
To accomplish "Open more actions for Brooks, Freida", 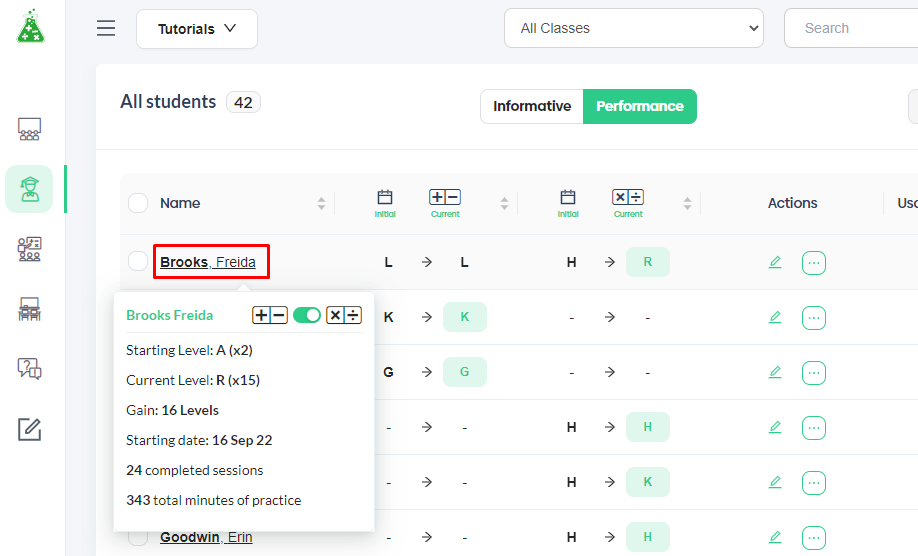I will (814, 263).
